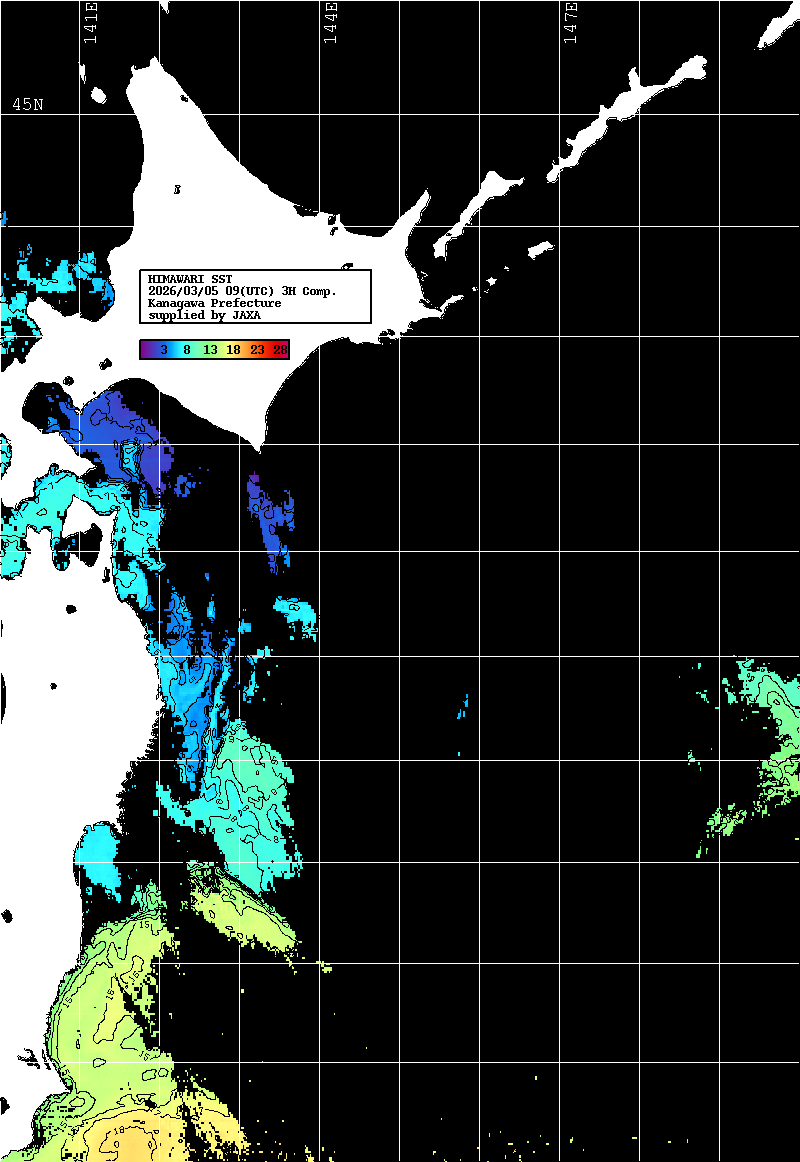Click the 147E longitude label
This screenshot has width=800, height=1162.
[x=571, y=23]
